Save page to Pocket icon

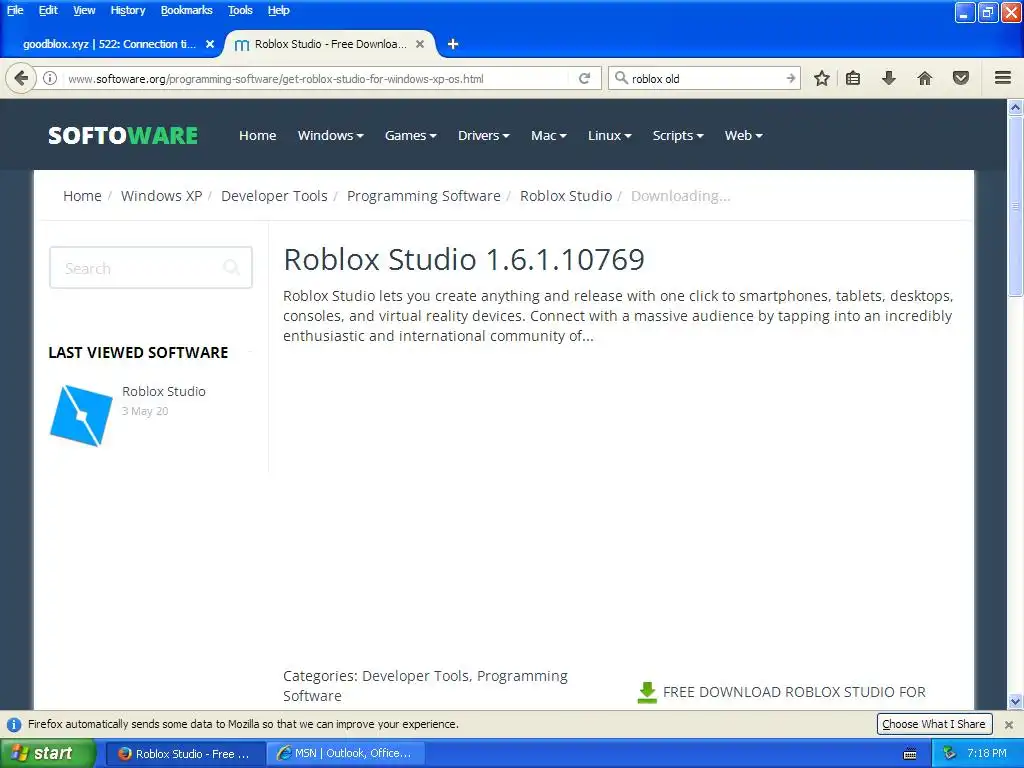[x=961, y=78]
